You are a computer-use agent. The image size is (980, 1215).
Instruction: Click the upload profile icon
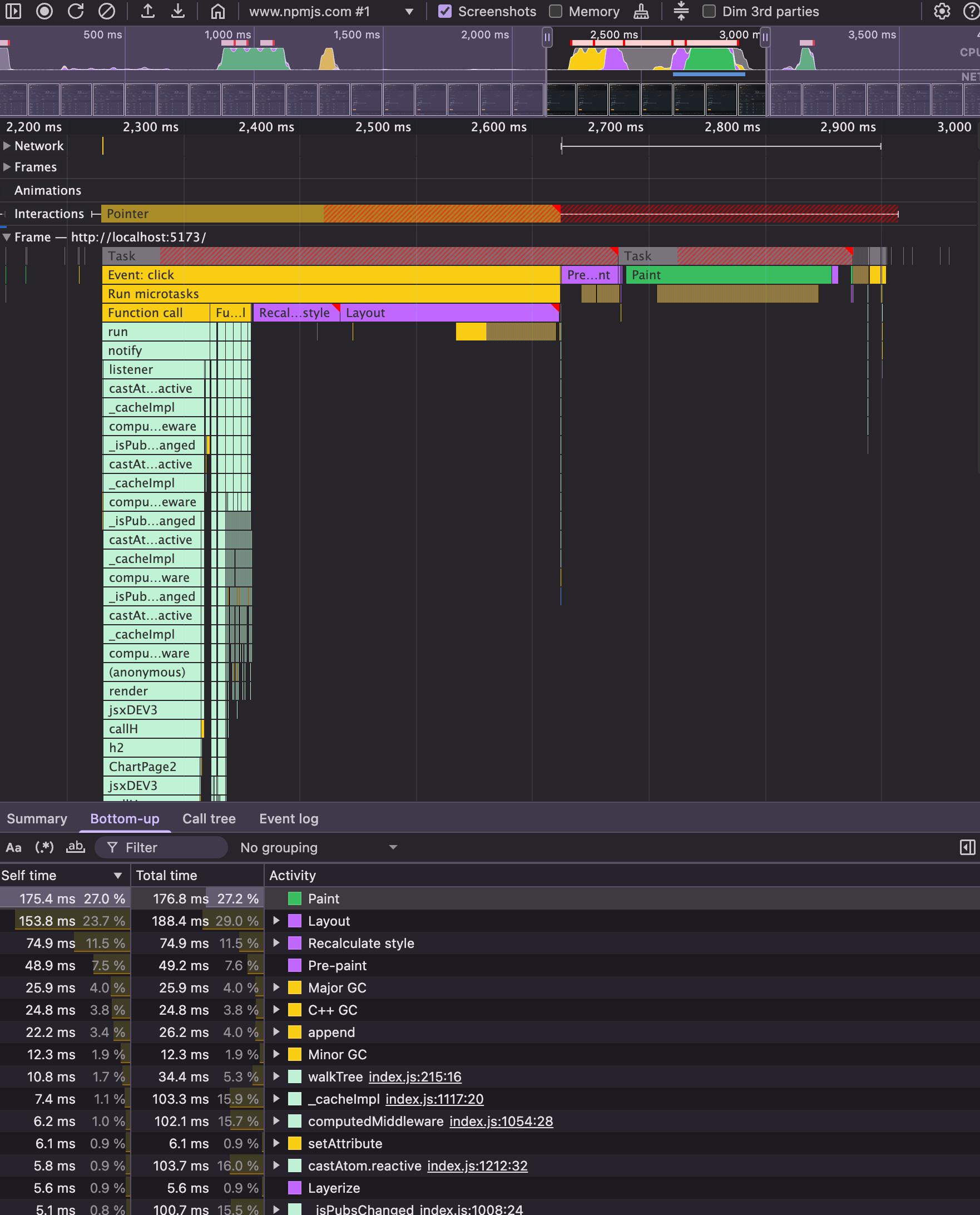(148, 11)
